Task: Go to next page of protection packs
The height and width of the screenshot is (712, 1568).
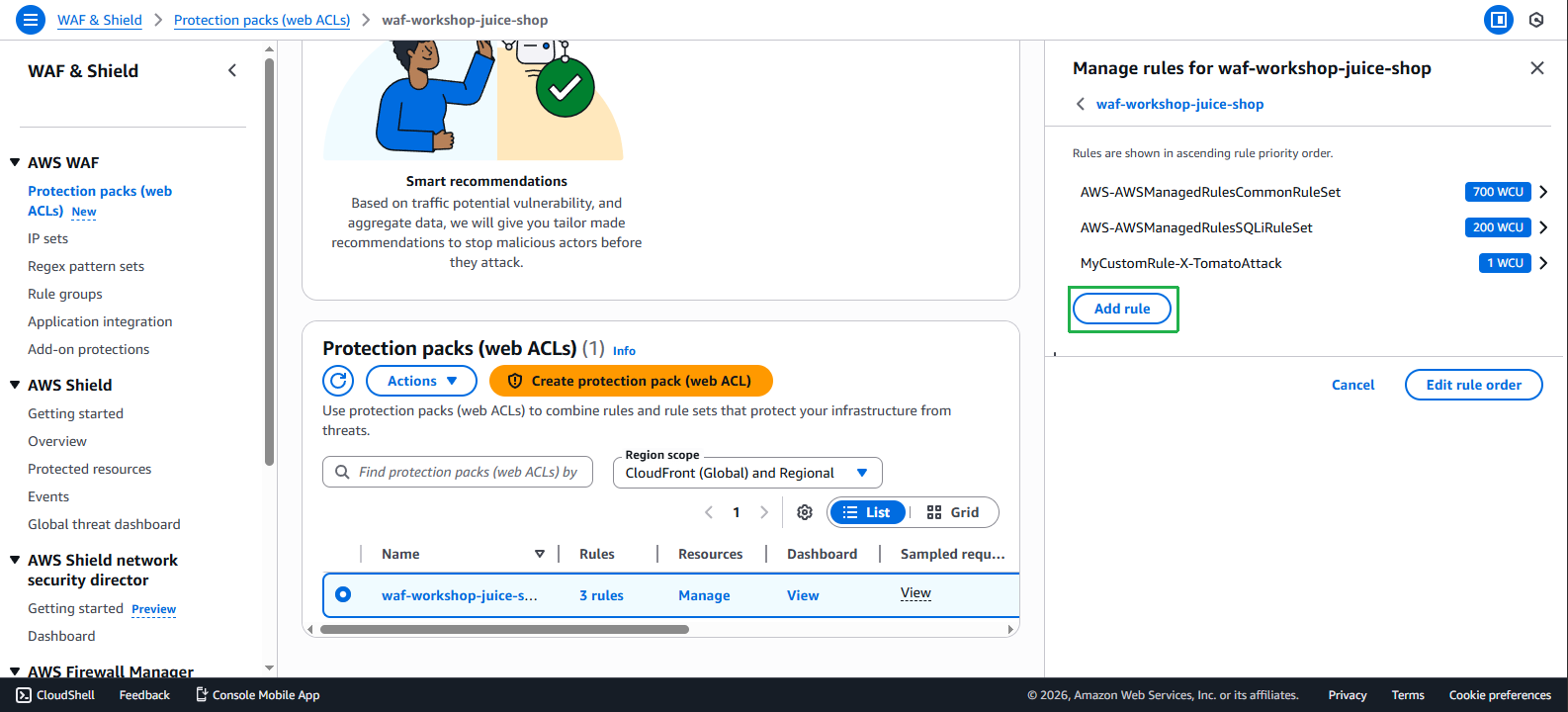Action: click(x=763, y=512)
